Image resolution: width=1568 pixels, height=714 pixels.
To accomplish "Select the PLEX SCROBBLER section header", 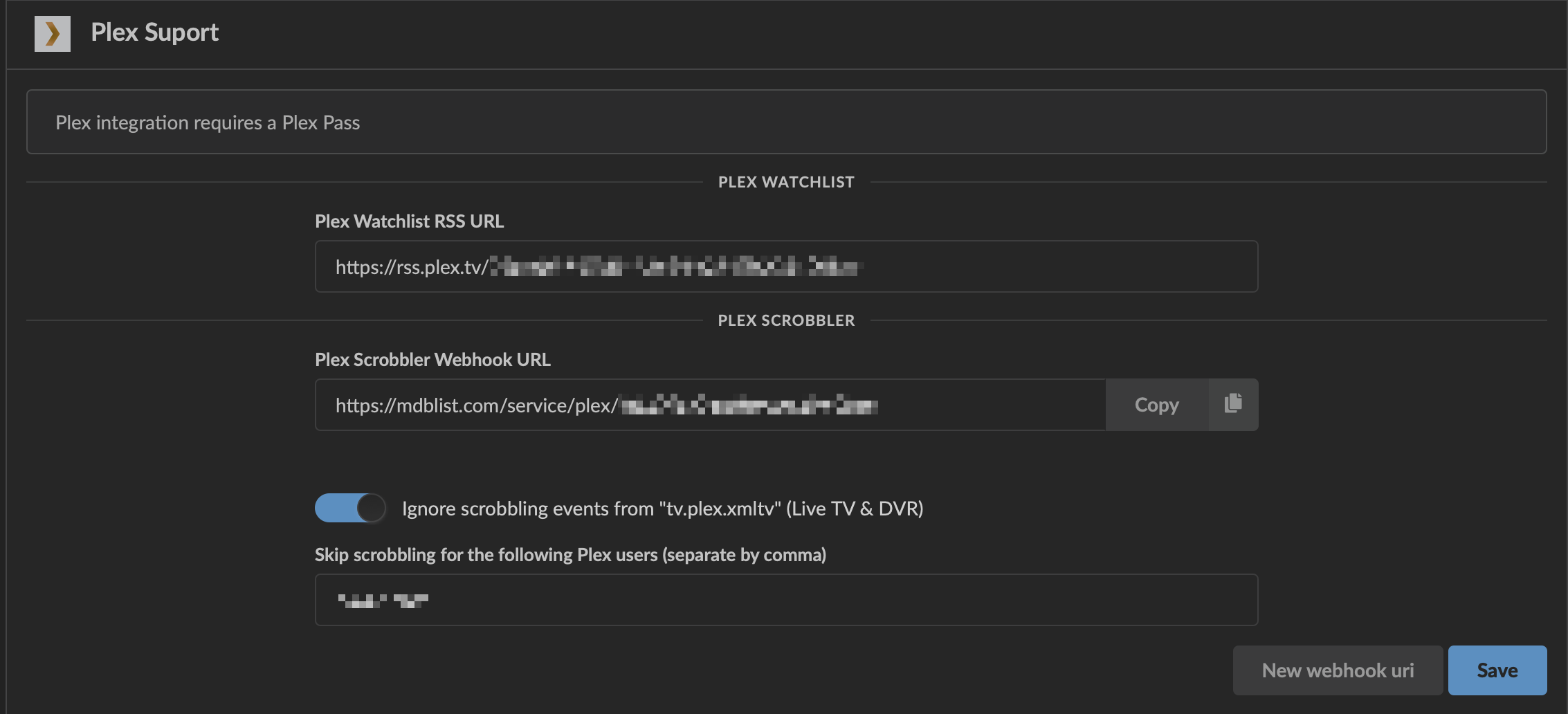I will point(786,320).
